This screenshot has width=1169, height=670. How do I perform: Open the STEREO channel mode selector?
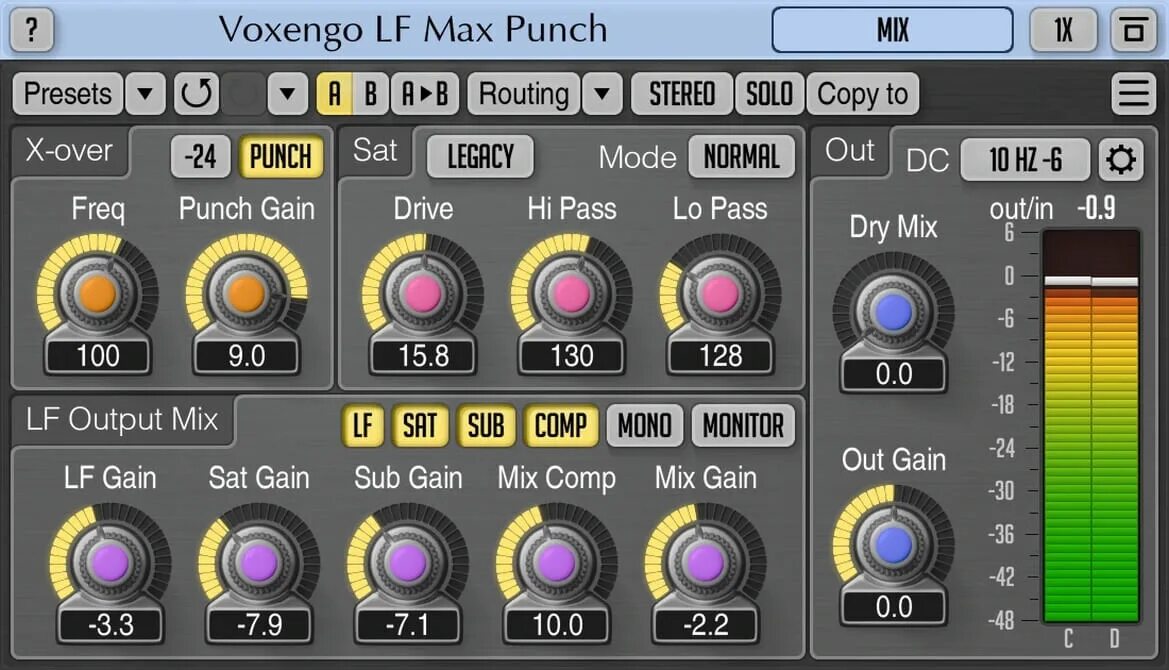point(681,94)
